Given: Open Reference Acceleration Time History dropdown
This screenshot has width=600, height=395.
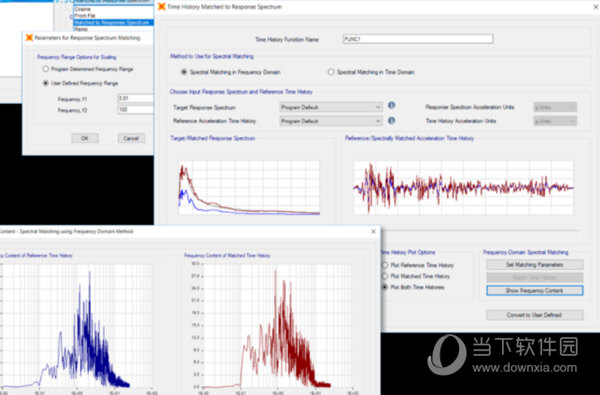Looking at the screenshot, I should [331, 121].
